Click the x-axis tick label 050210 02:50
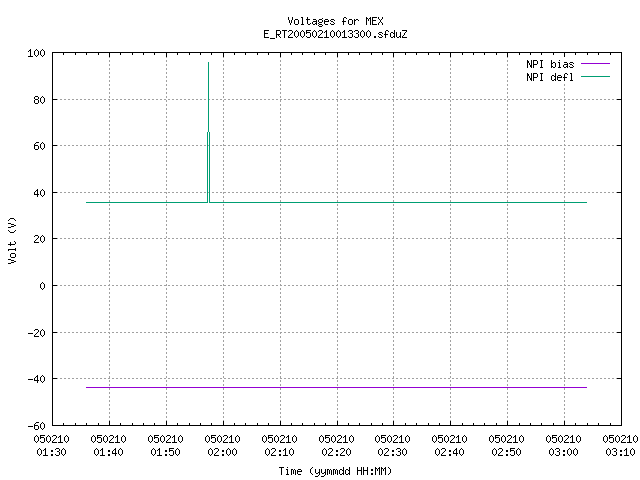 click(507, 445)
